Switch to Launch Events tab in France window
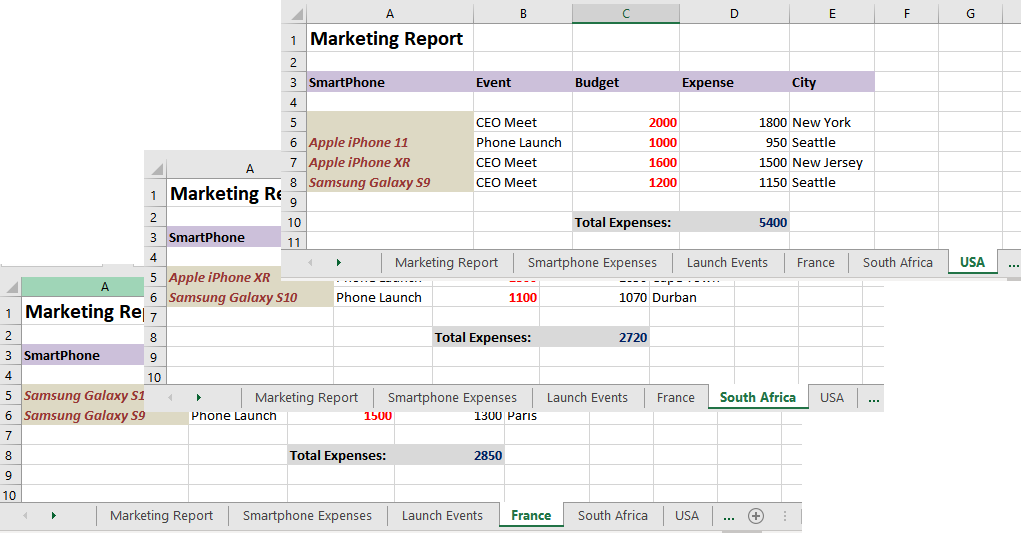The height and width of the screenshot is (533, 1021). (442, 515)
